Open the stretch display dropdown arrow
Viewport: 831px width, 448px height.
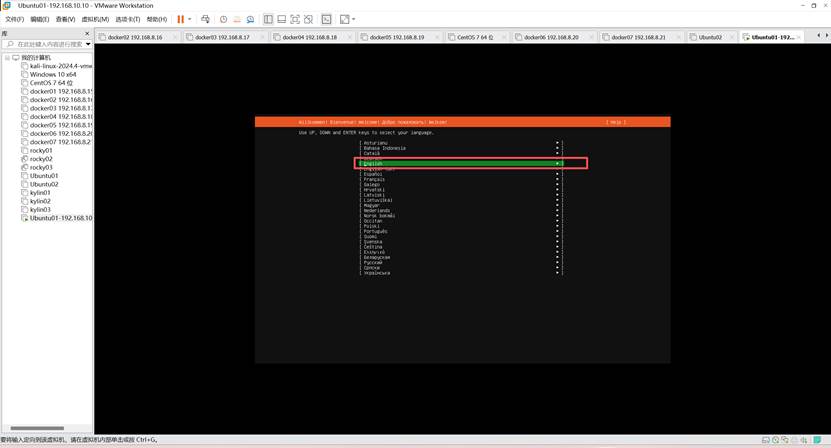353,19
